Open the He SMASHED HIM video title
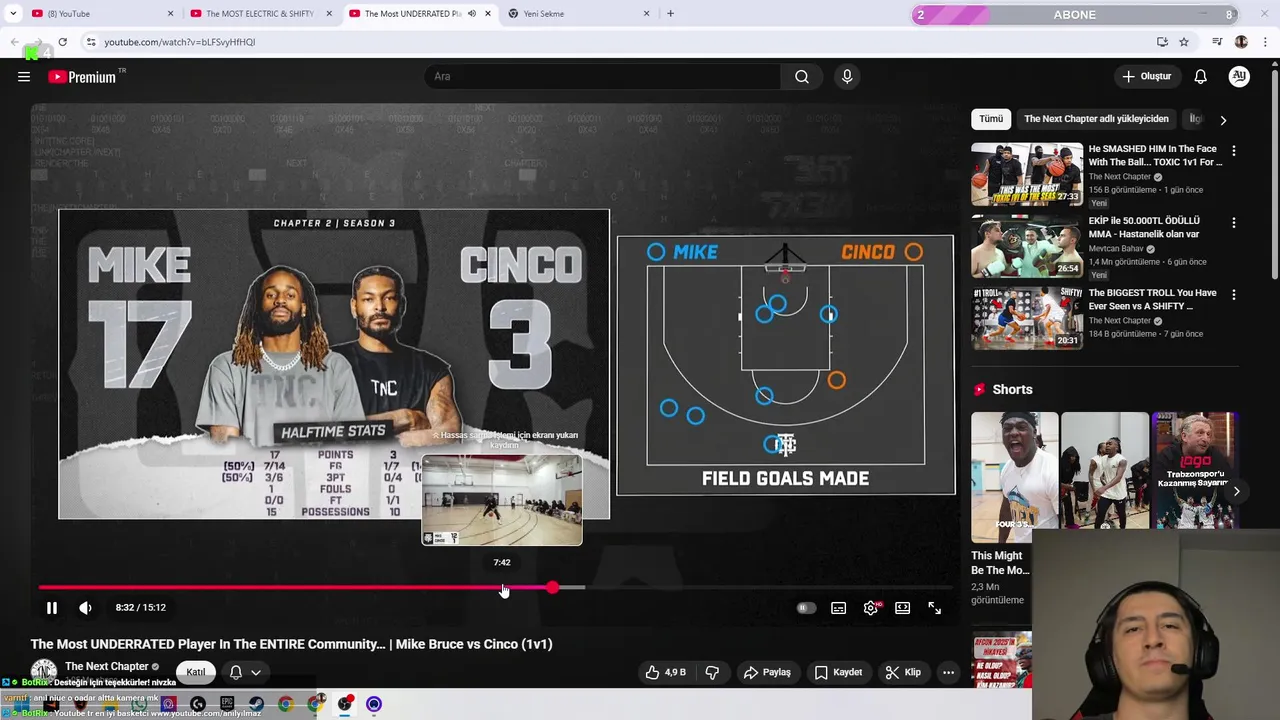Image resolution: width=1280 pixels, height=720 pixels. click(x=1155, y=155)
